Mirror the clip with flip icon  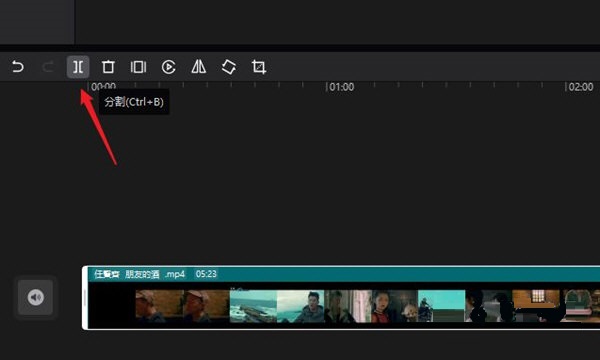pyautogui.click(x=199, y=67)
